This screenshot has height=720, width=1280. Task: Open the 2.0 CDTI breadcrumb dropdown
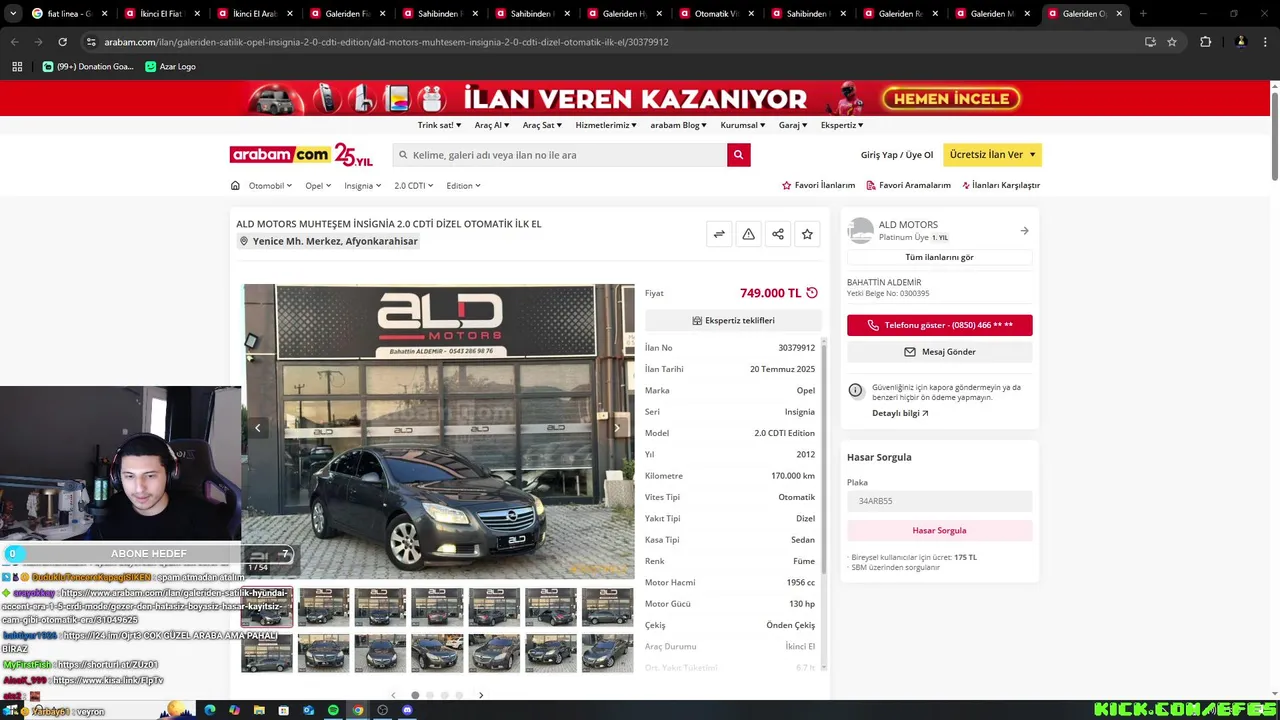click(x=413, y=185)
